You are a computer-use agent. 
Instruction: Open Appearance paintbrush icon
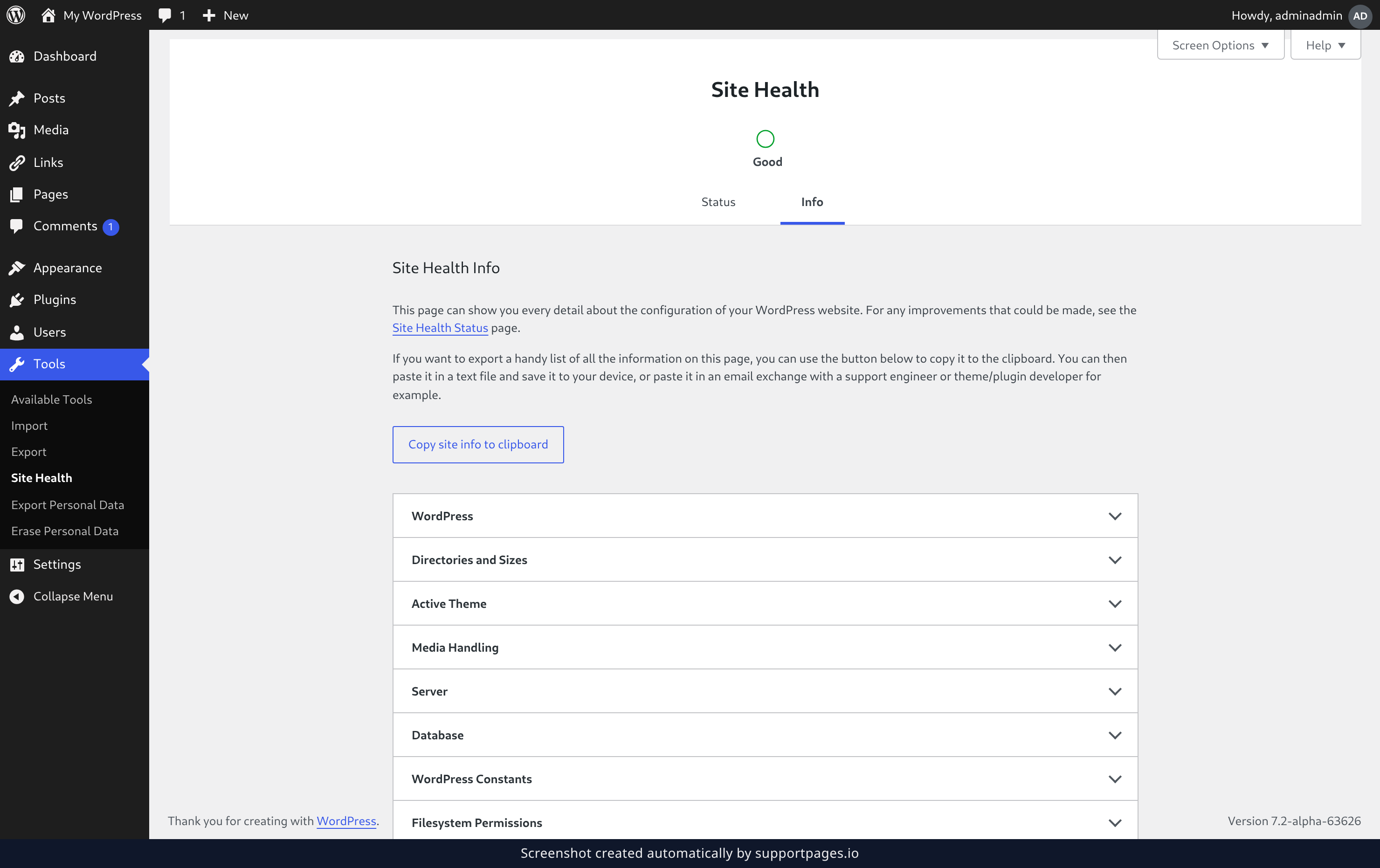(x=17, y=268)
